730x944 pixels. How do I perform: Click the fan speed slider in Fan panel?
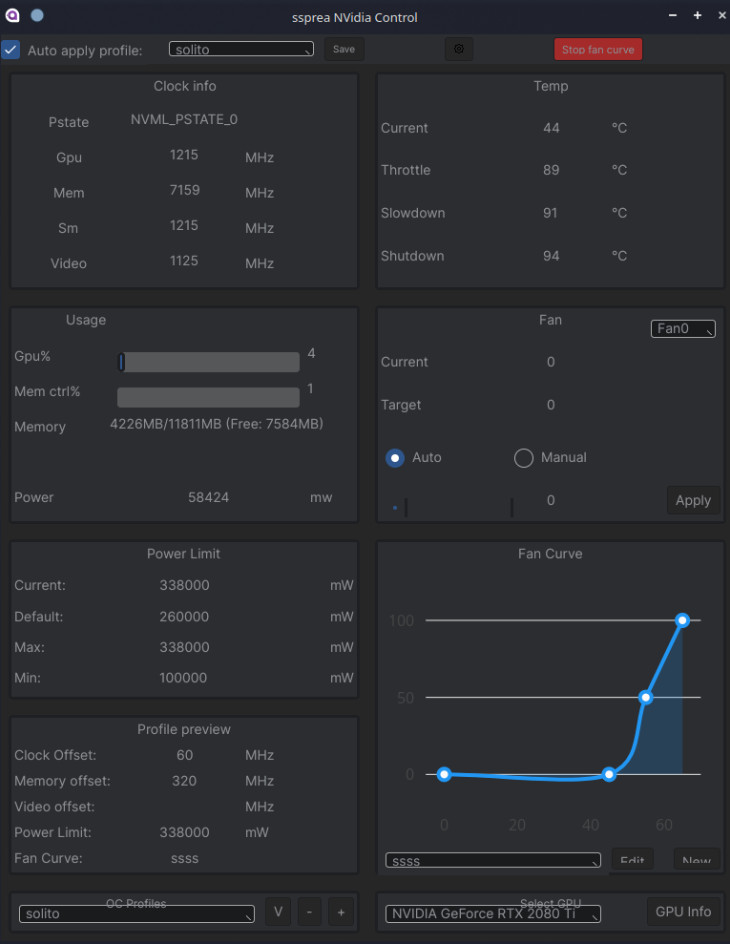coord(452,508)
